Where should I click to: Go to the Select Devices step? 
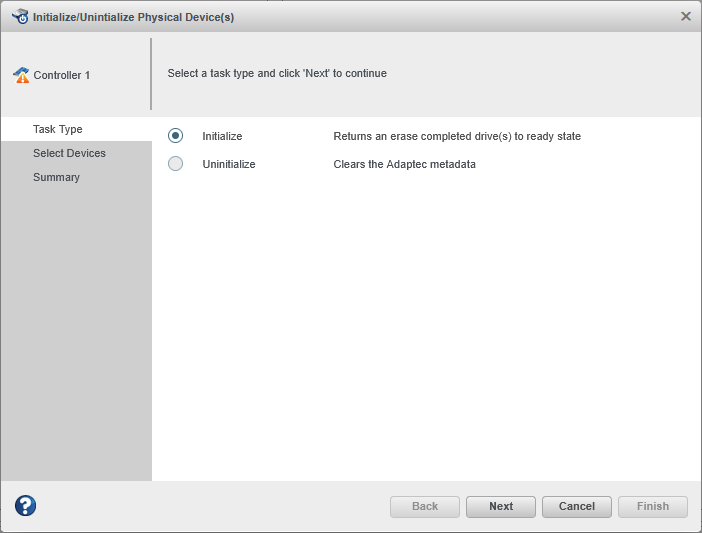tap(69, 153)
